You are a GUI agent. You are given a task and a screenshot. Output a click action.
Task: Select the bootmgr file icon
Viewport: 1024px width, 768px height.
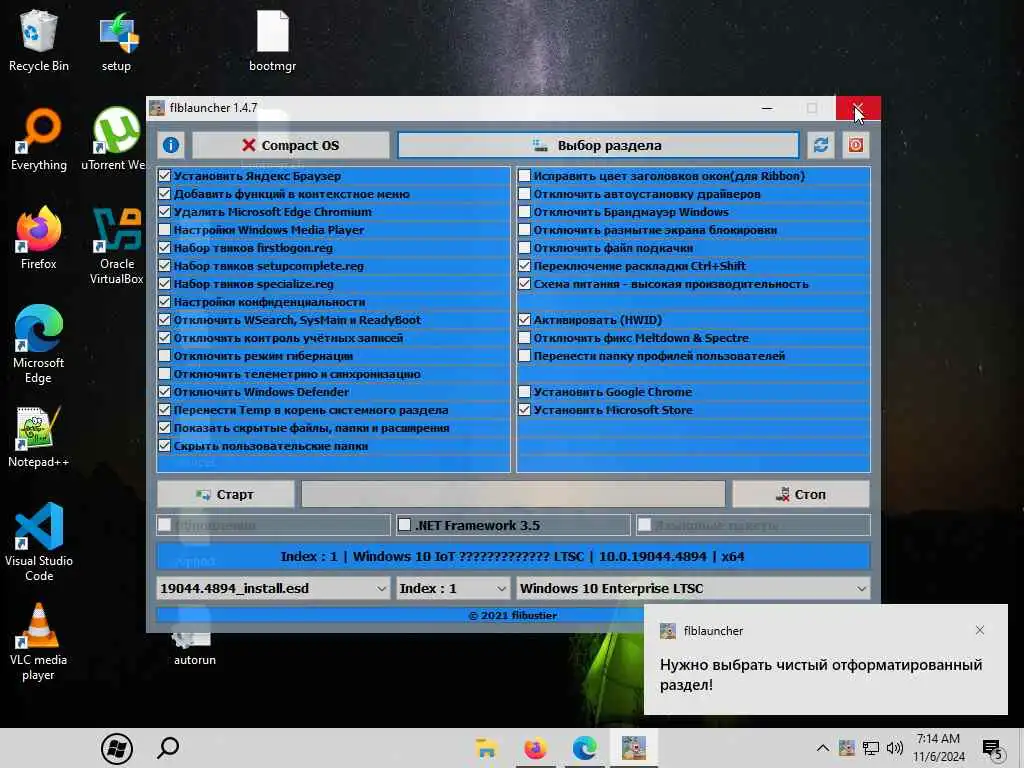[x=272, y=40]
